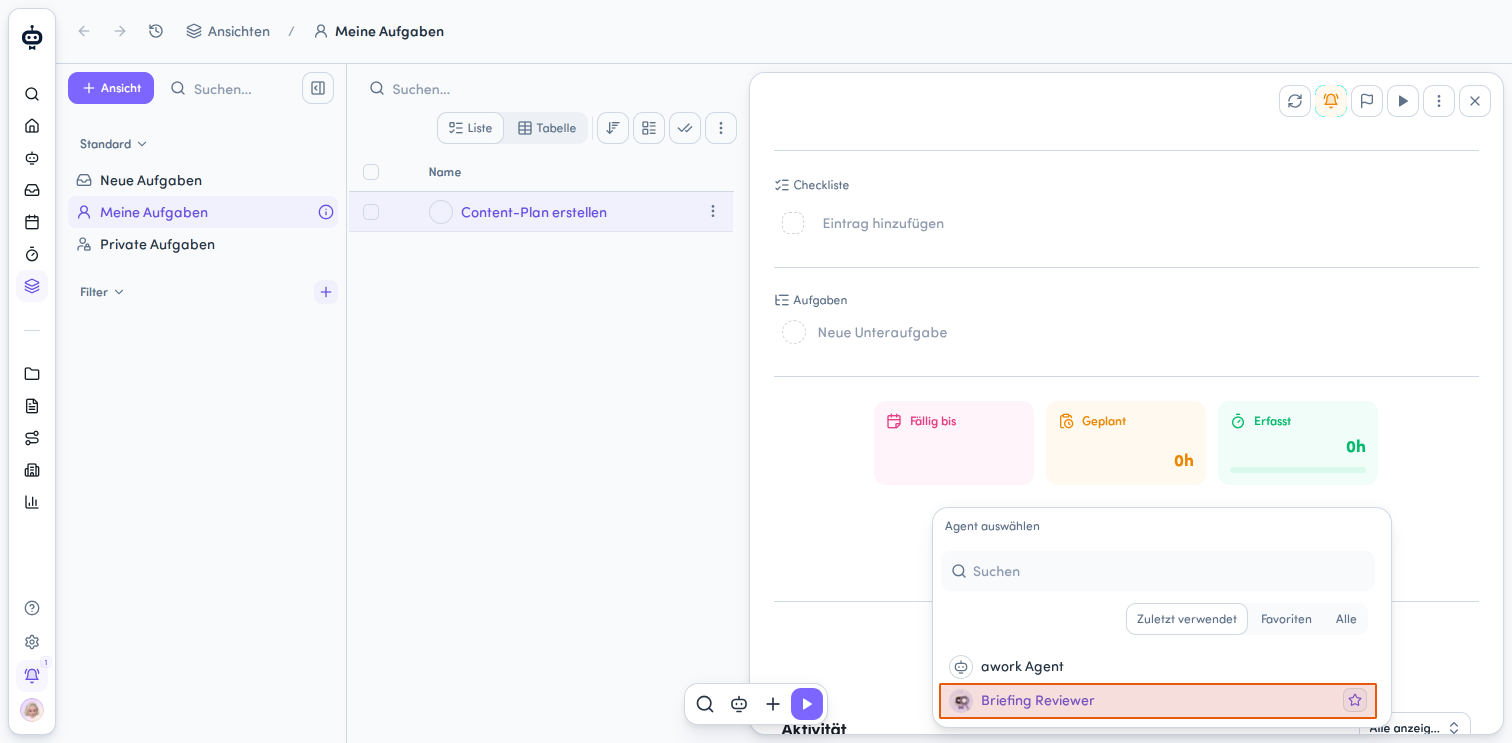Open settings gear icon in sidebar
The height and width of the screenshot is (743, 1512).
32,642
